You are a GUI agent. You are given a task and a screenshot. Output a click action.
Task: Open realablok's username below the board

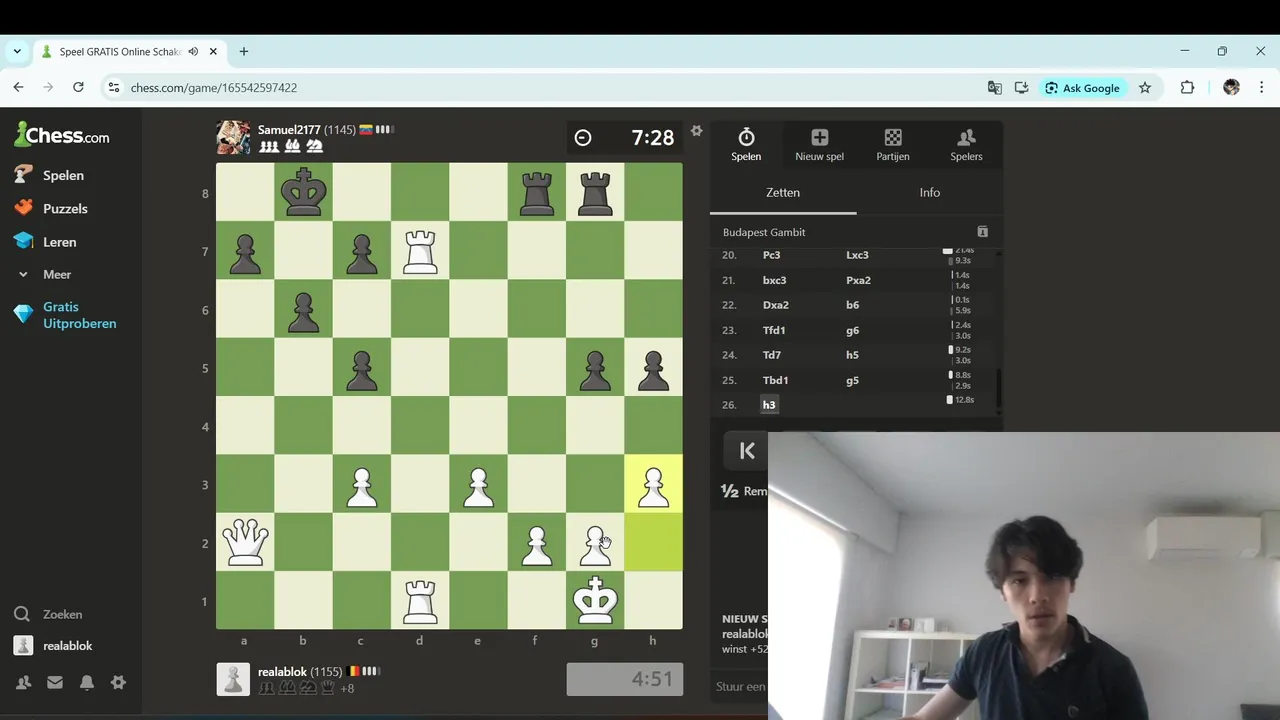coord(283,672)
